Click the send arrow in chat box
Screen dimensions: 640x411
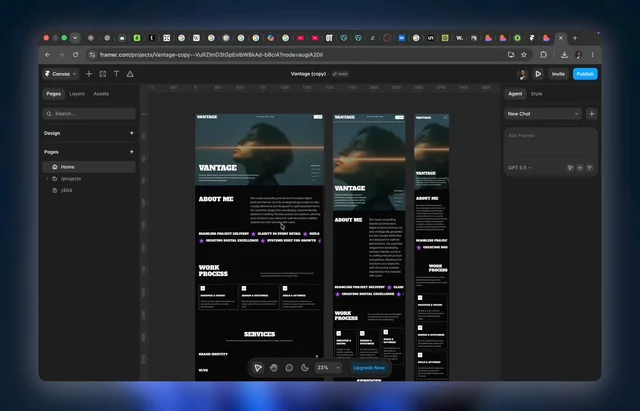tap(589, 168)
